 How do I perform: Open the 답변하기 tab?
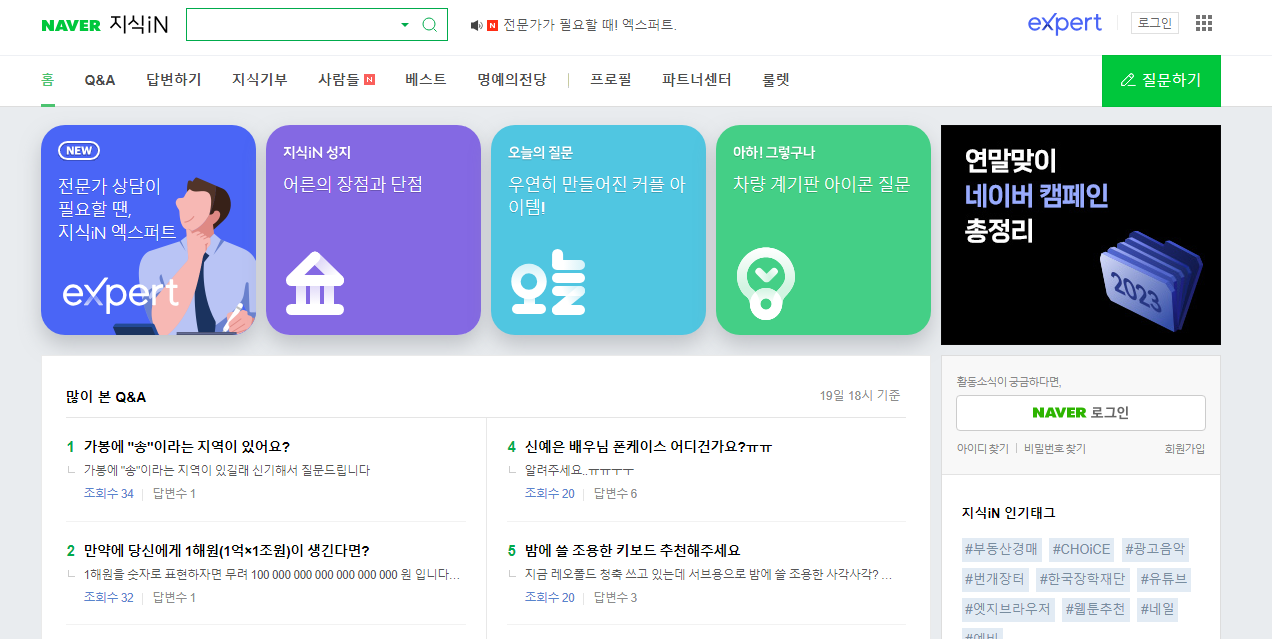point(174,80)
